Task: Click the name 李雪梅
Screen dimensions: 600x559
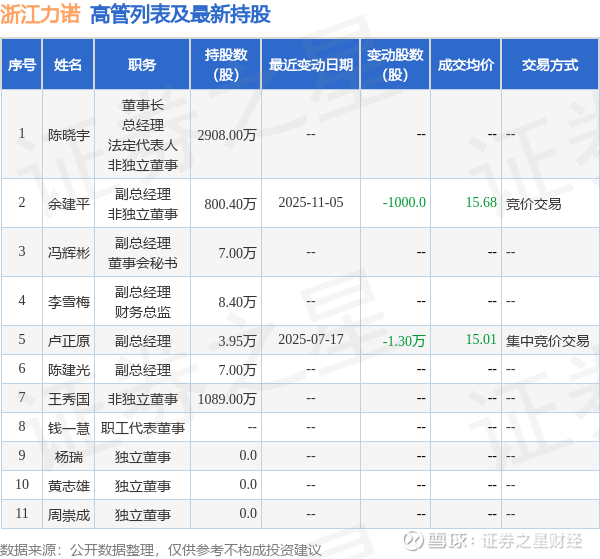Action: click(69, 302)
